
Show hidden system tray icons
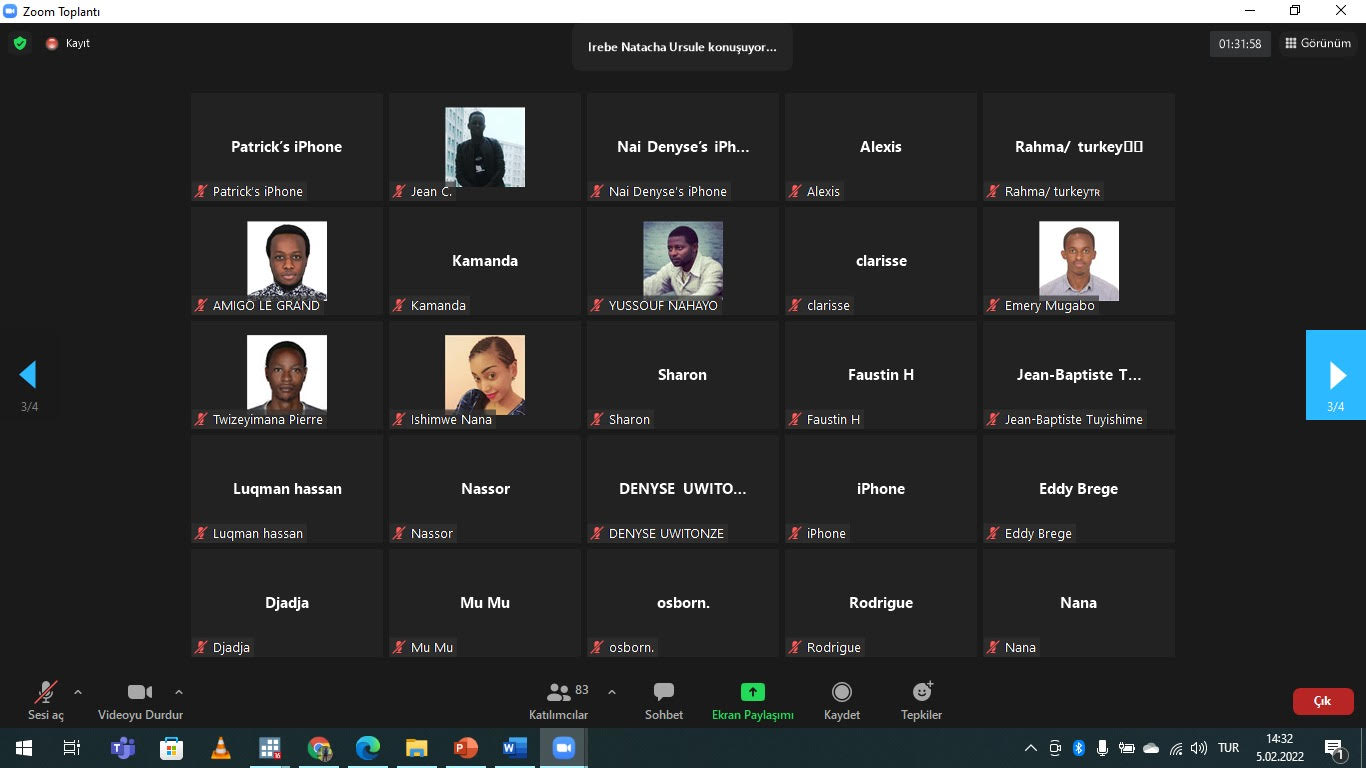(1031, 748)
